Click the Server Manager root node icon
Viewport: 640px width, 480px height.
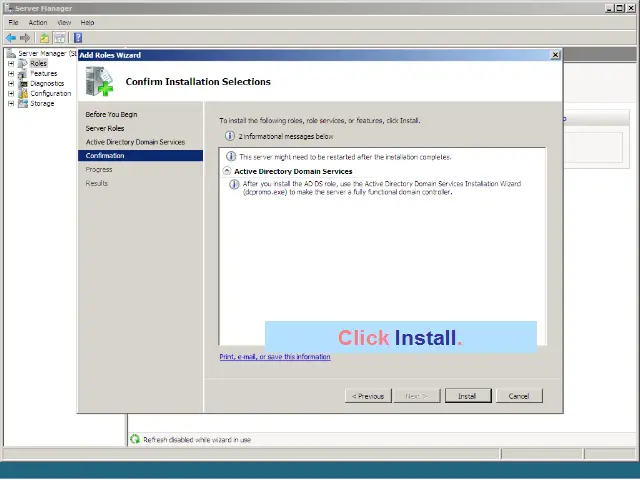(x=11, y=53)
